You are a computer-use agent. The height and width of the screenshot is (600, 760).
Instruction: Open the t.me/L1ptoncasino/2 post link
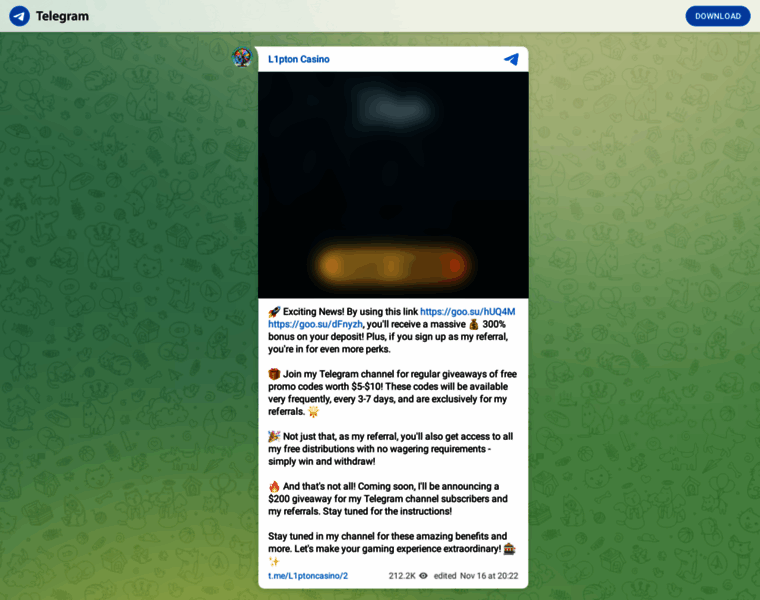pyautogui.click(x=308, y=576)
